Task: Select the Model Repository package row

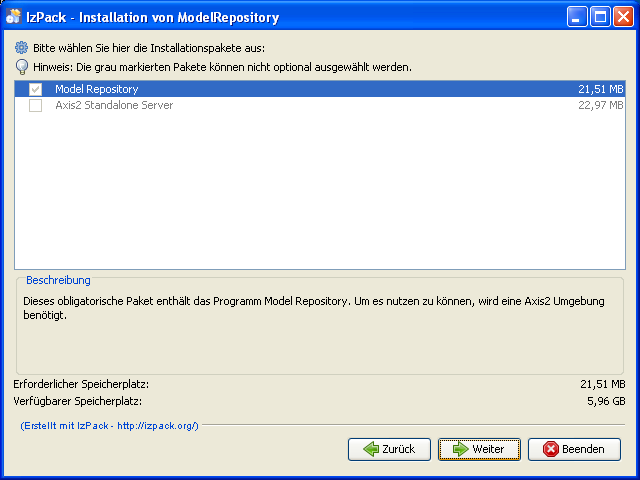Action: pos(320,89)
